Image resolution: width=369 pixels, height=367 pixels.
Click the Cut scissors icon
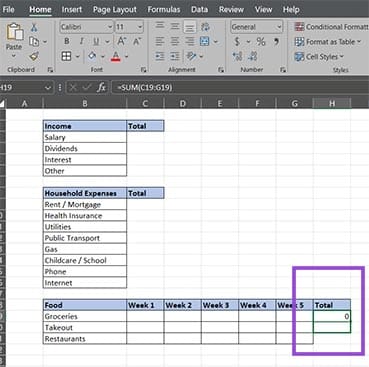coord(34,27)
